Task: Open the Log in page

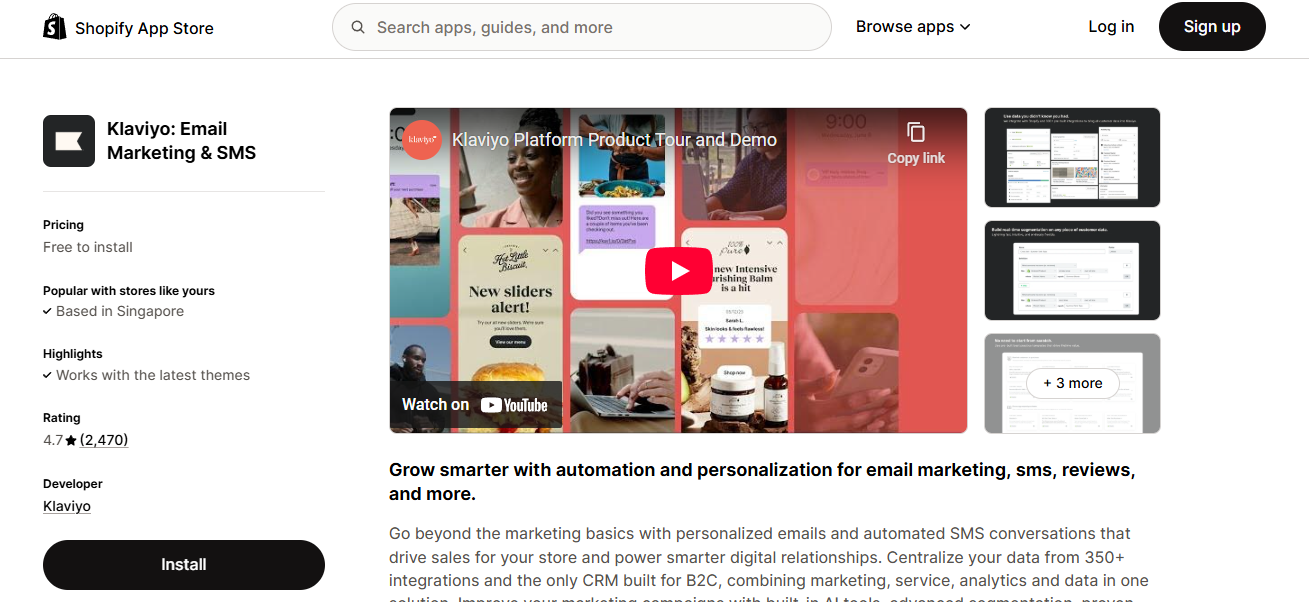Action: pyautogui.click(x=1111, y=27)
